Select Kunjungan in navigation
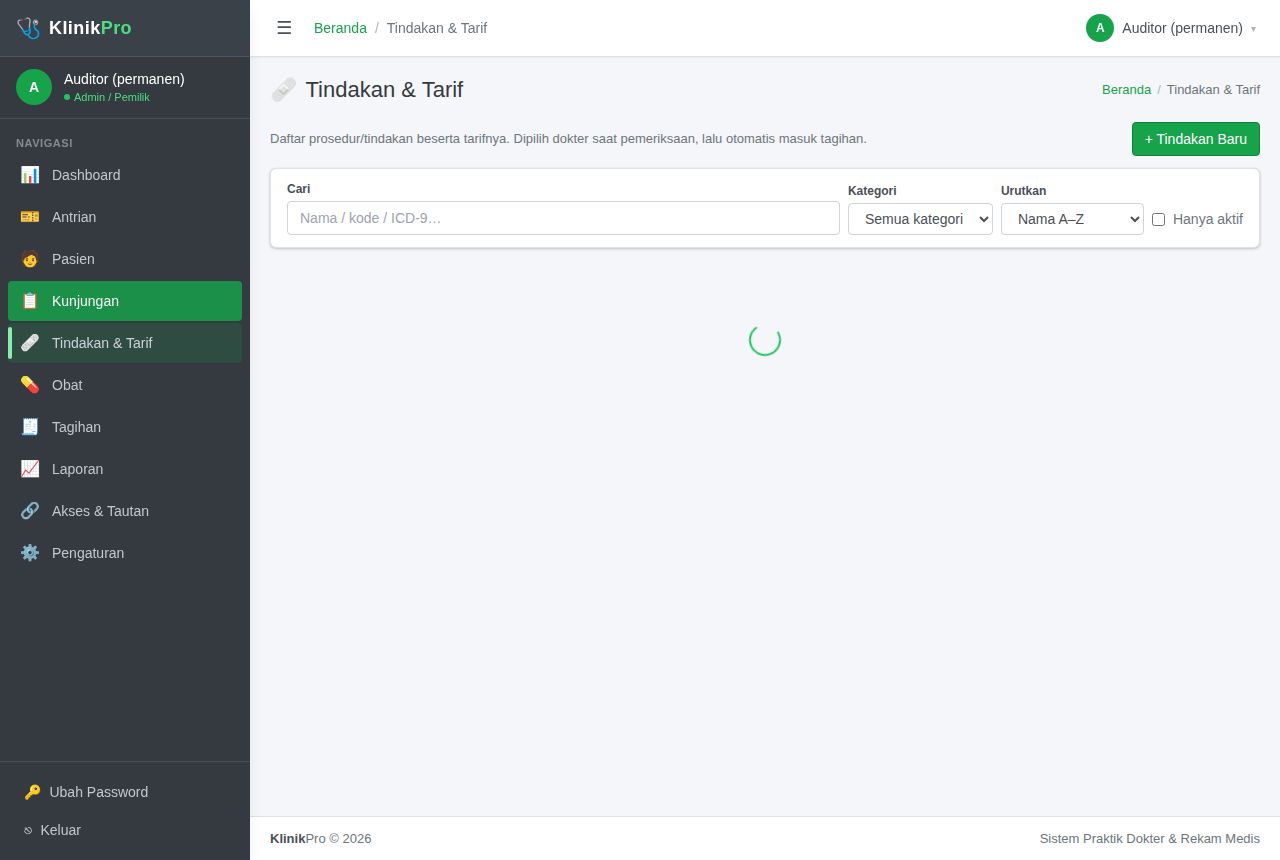This screenshot has width=1280, height=860. [125, 301]
